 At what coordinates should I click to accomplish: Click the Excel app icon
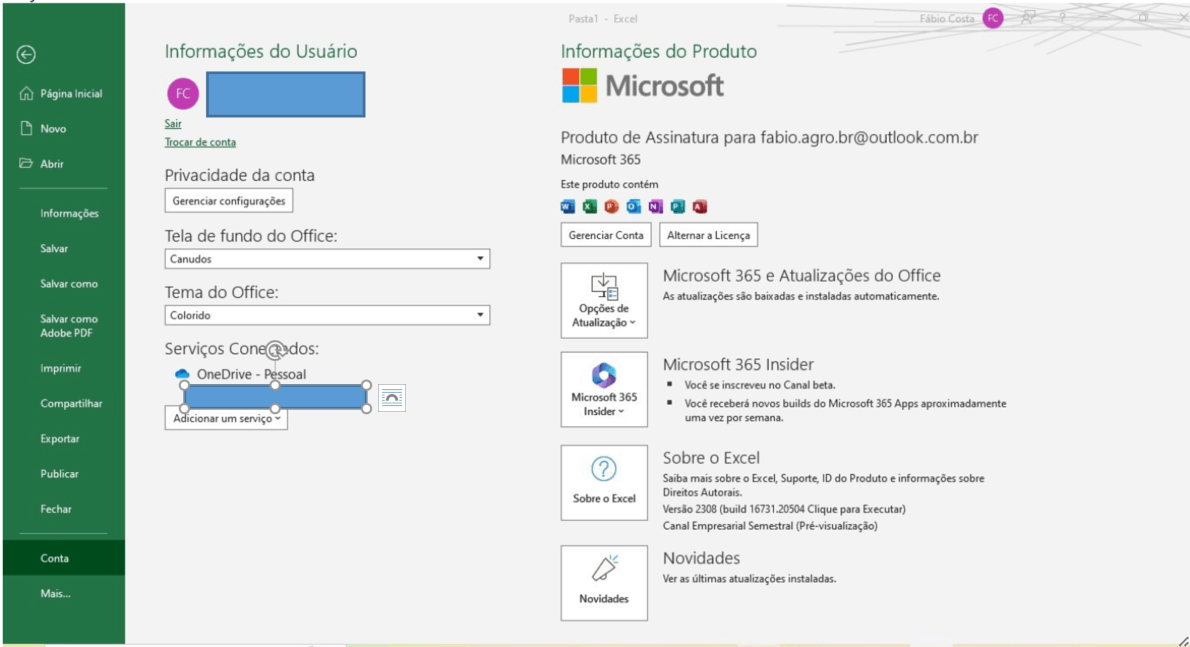(590, 206)
